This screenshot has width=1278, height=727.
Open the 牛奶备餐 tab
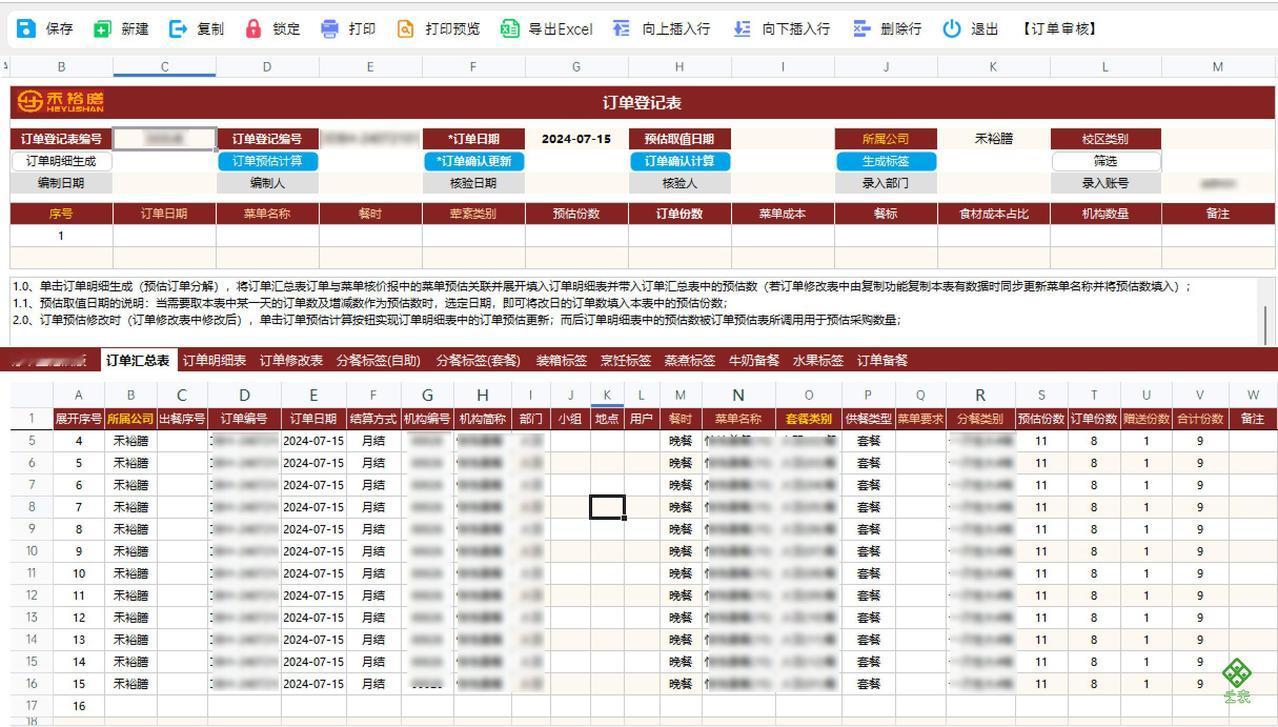coord(753,360)
